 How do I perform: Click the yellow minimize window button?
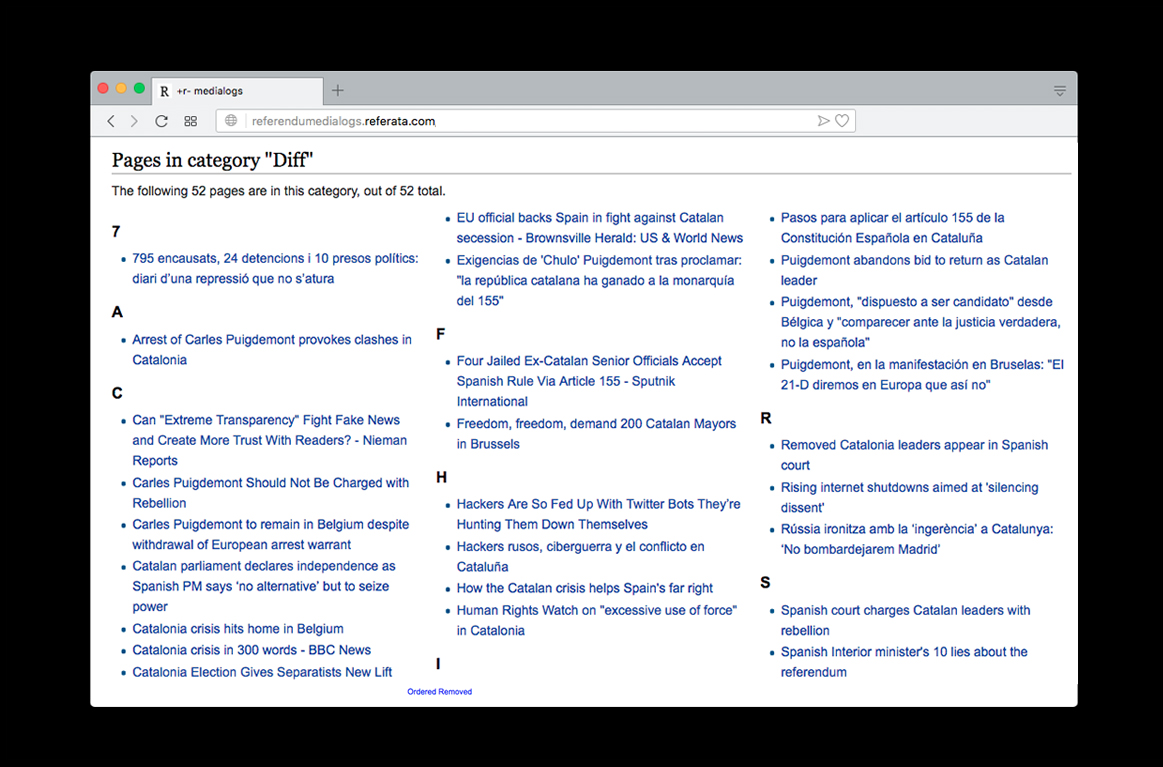pyautogui.click(x=121, y=88)
